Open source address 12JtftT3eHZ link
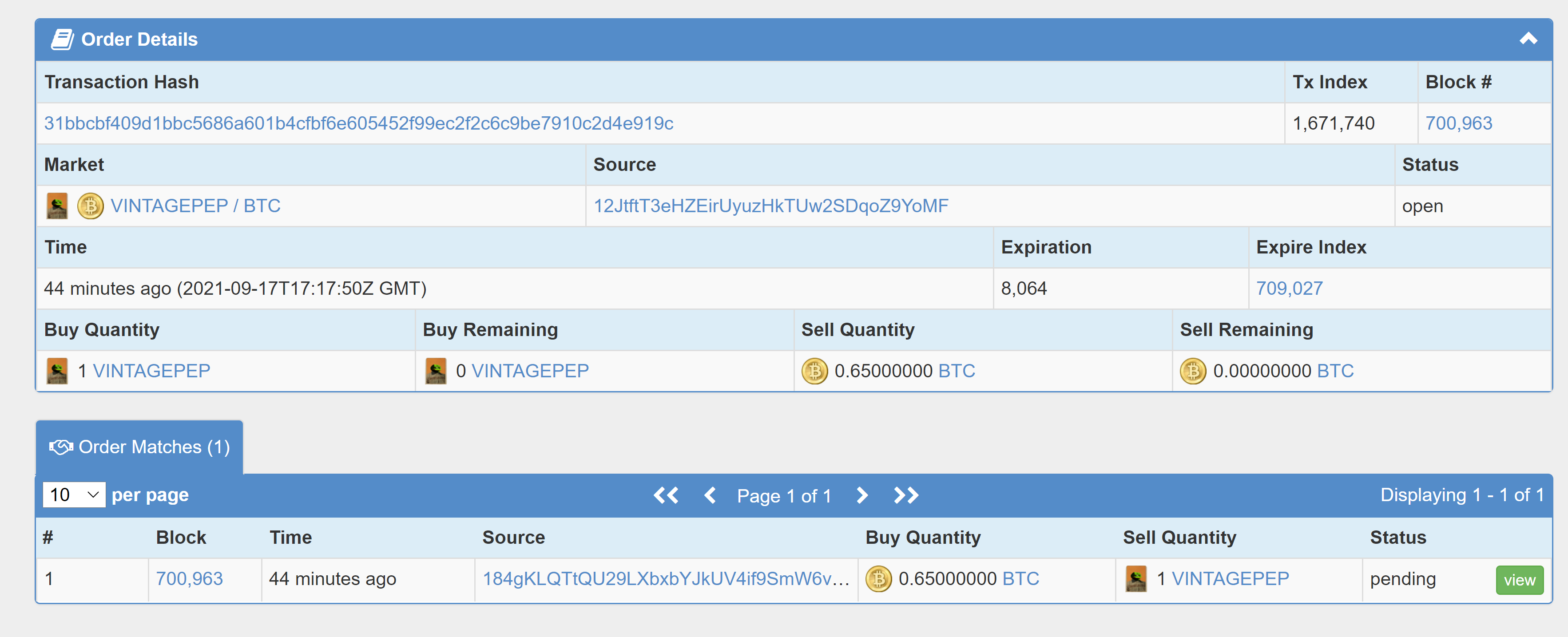The image size is (1568, 637). 770,206
